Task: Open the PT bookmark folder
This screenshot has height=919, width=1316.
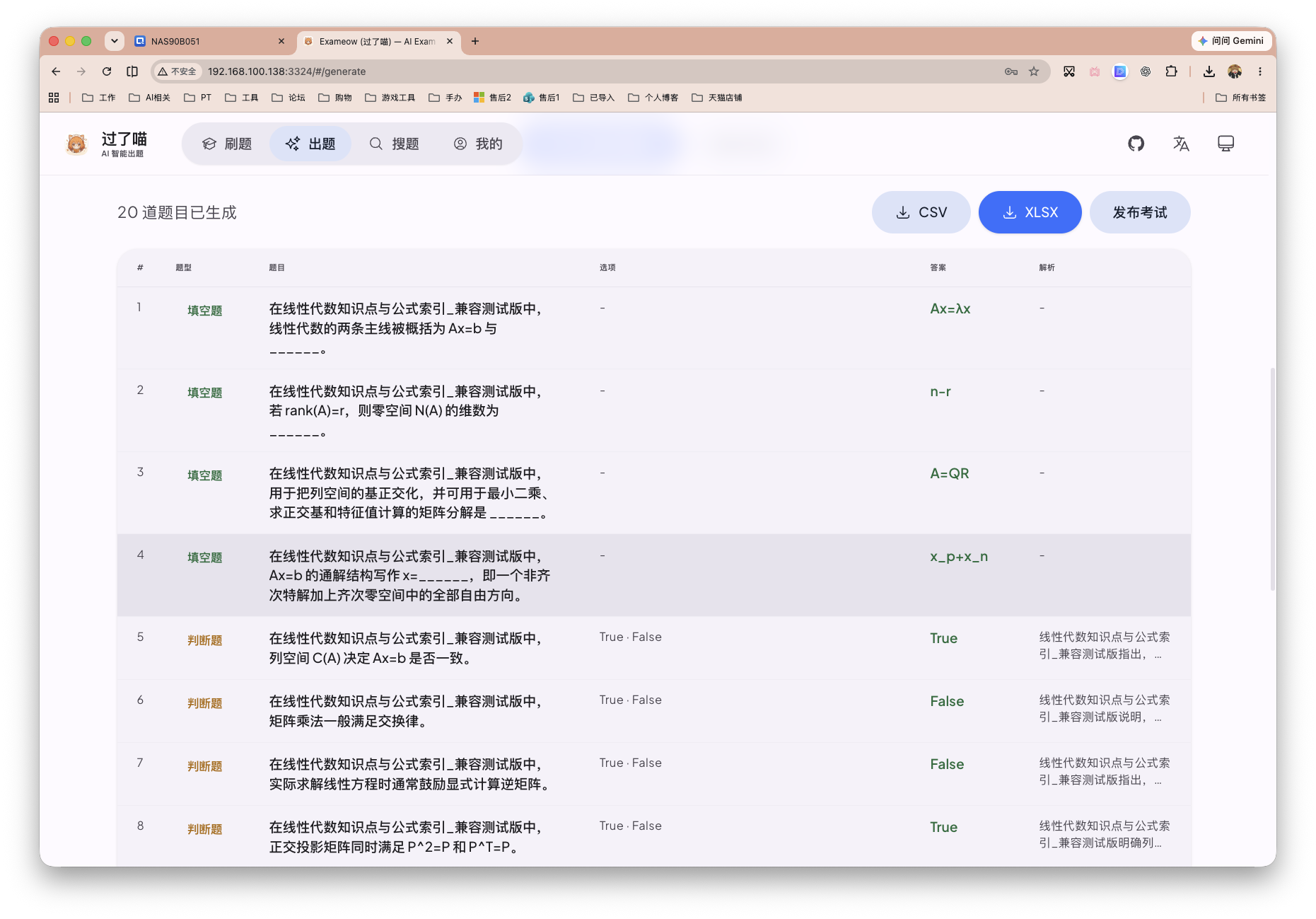Action: tap(198, 98)
